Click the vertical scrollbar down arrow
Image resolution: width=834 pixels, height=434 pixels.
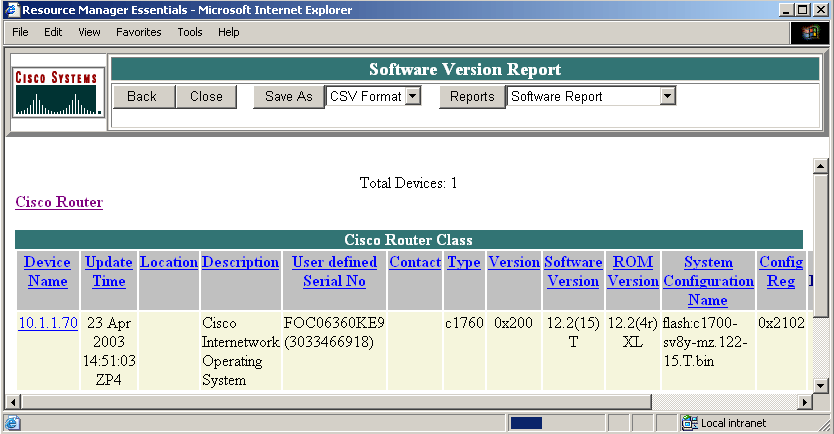pos(821,386)
